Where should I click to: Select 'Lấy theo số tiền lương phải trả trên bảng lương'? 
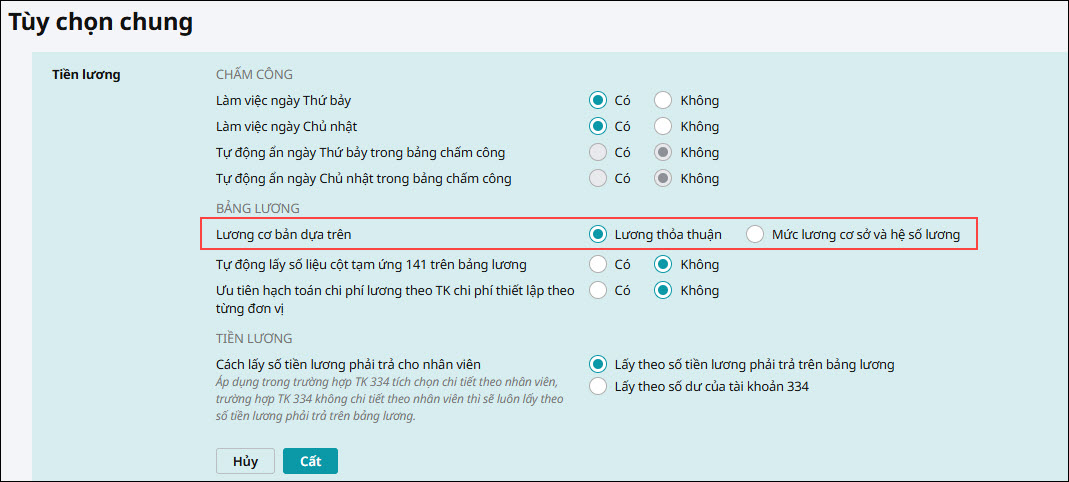click(598, 364)
